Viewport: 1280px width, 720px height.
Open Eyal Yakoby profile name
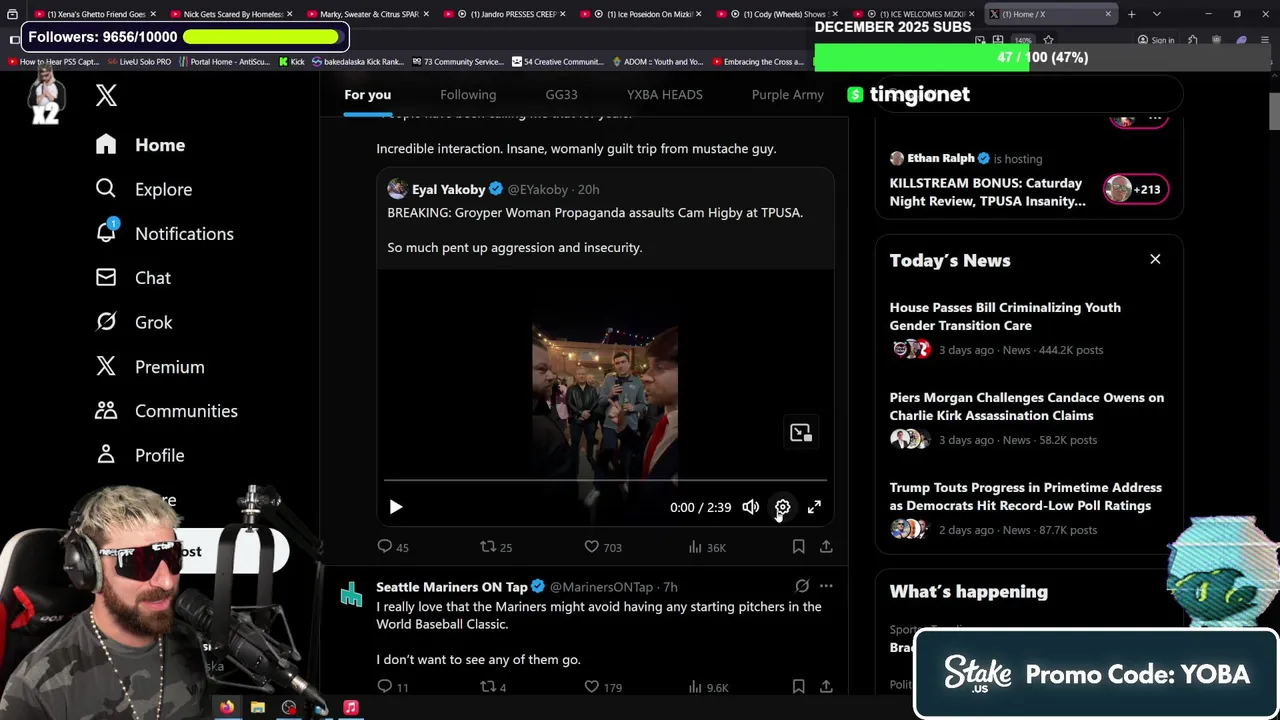pos(449,189)
